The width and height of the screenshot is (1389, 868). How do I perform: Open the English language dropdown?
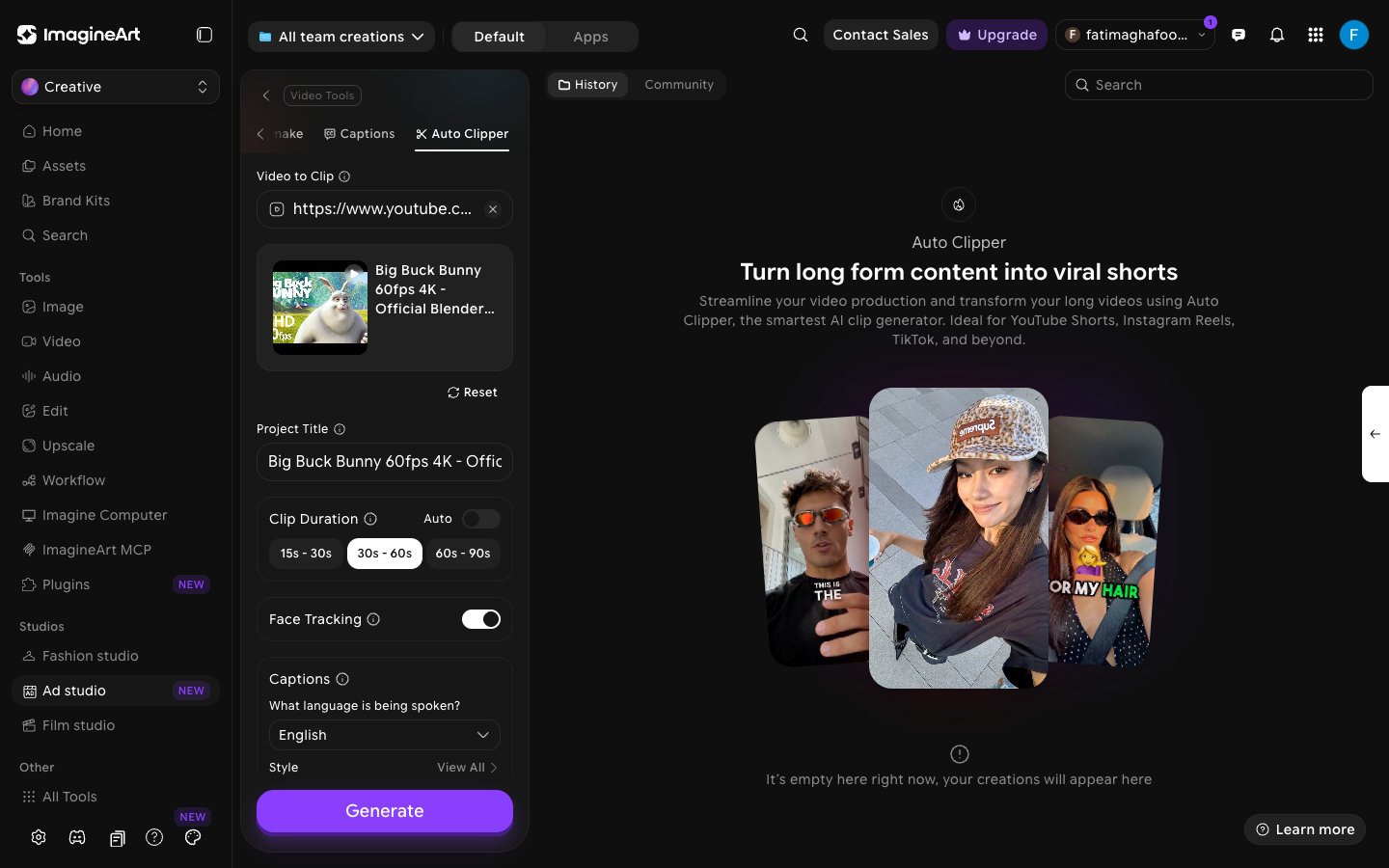tap(385, 735)
